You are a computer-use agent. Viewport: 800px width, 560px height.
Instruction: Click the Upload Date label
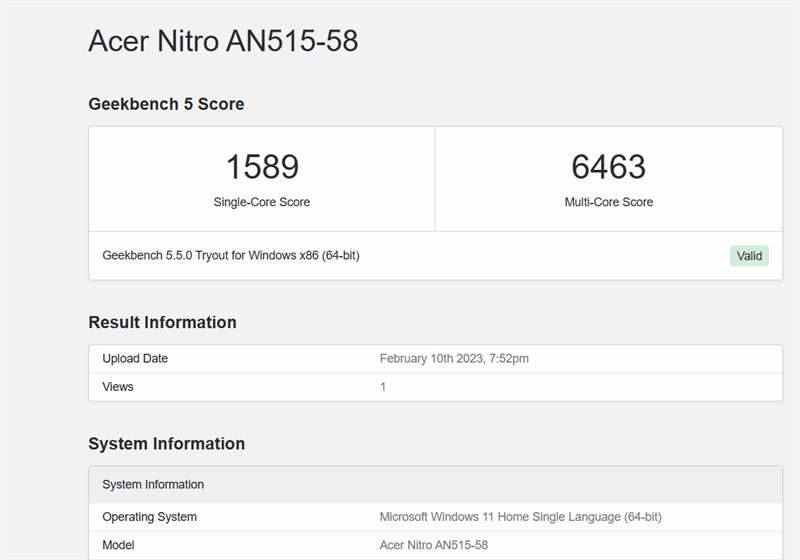point(135,359)
